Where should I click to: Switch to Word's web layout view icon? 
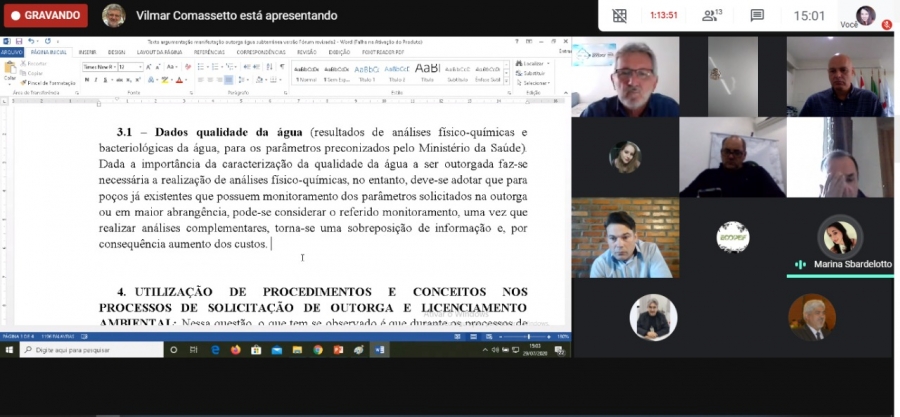pyautogui.click(x=489, y=336)
